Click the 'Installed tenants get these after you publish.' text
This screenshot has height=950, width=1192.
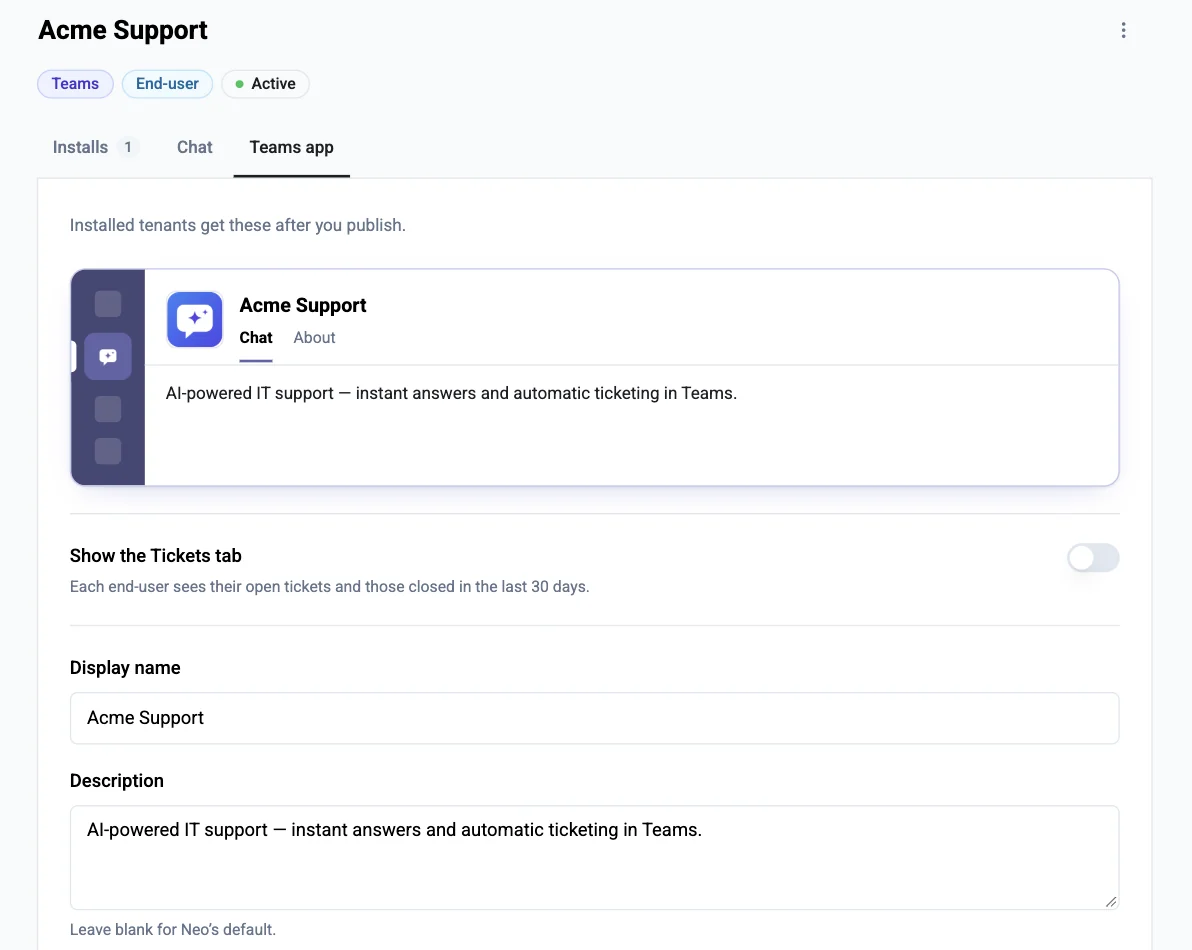click(238, 225)
